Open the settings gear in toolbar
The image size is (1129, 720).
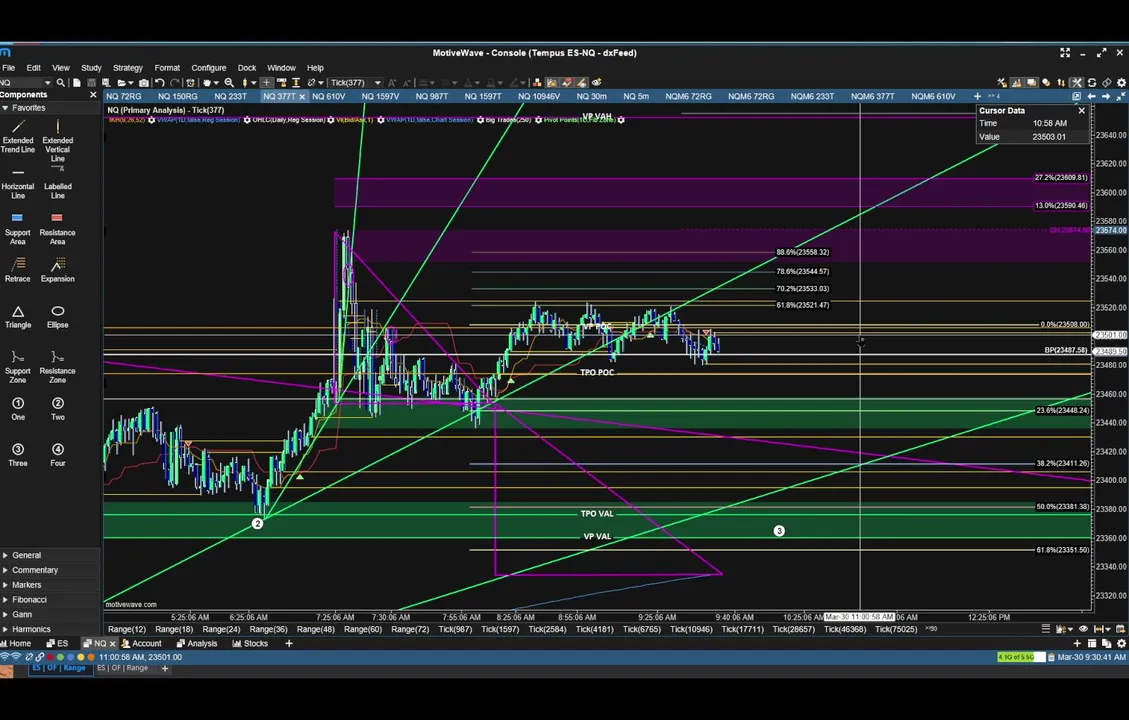tap(1121, 83)
